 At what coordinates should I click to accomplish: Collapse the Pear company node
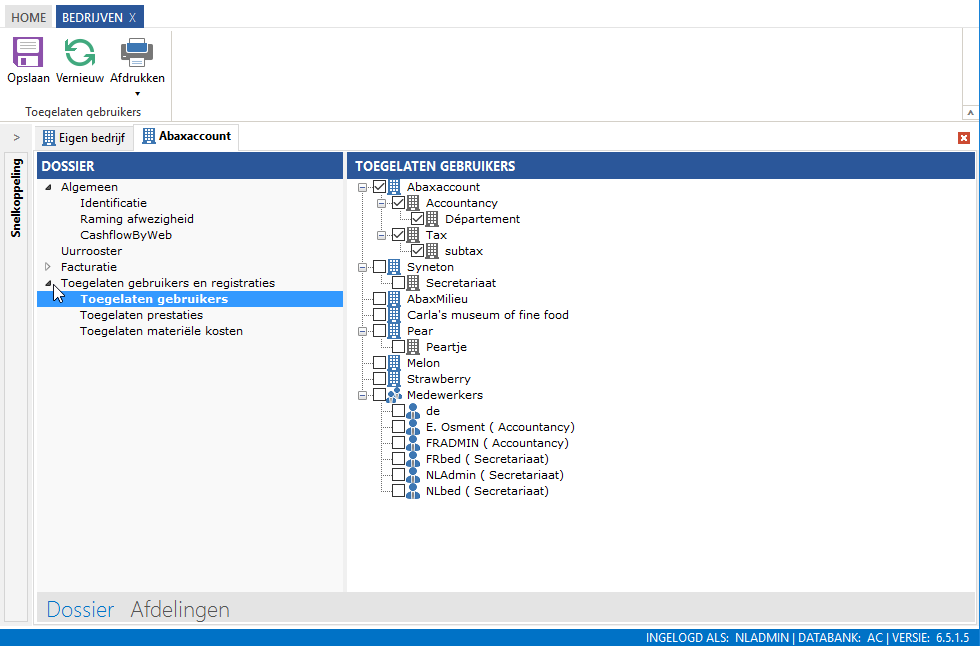[x=362, y=331]
